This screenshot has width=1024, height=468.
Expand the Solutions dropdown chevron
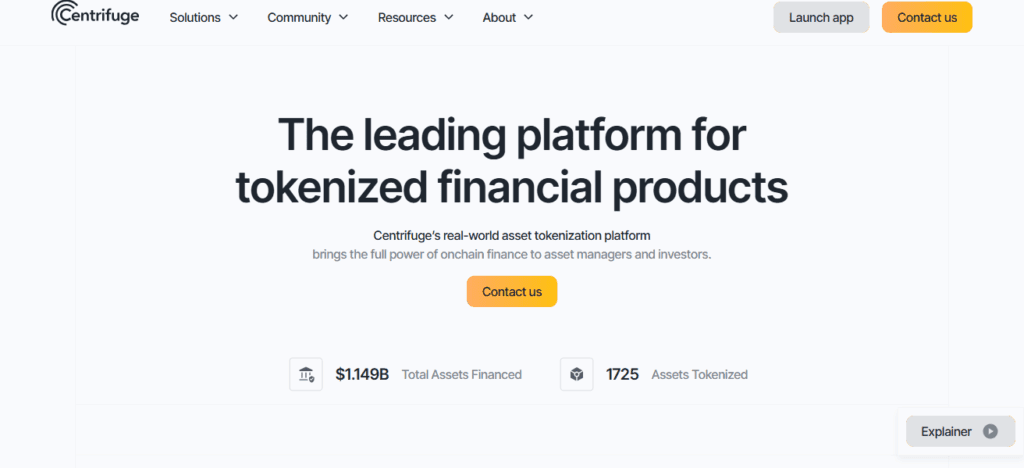234,17
